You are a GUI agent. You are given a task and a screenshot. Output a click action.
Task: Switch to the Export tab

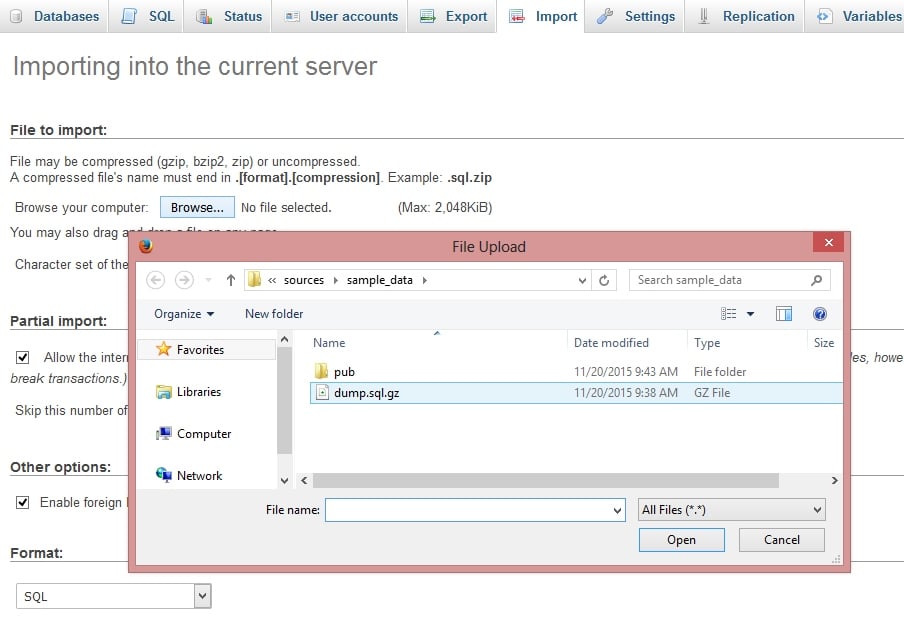(454, 16)
